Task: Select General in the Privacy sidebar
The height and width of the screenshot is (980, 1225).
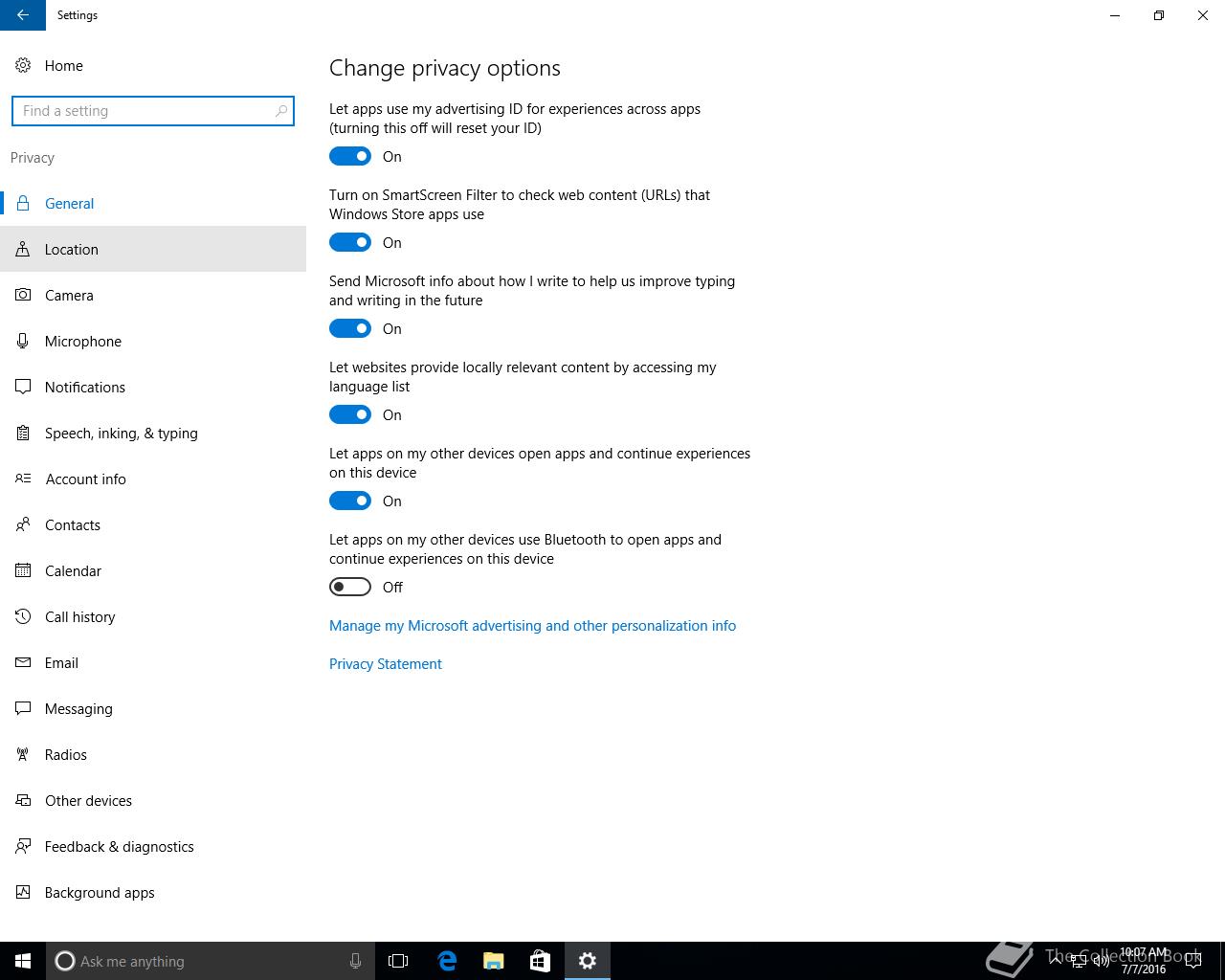Action: (x=153, y=203)
